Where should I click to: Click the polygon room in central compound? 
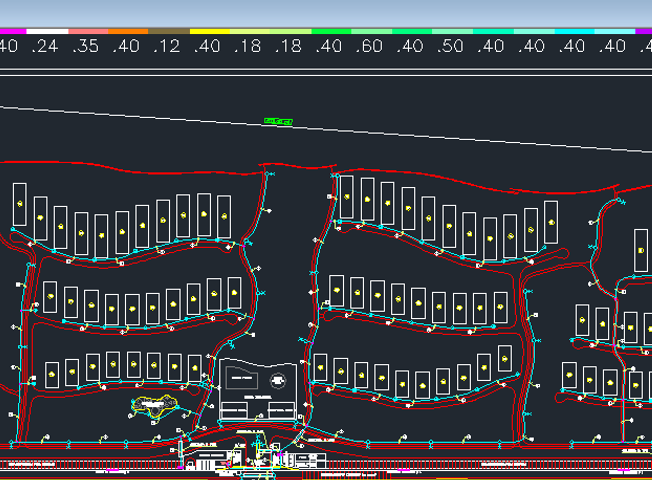point(242,378)
